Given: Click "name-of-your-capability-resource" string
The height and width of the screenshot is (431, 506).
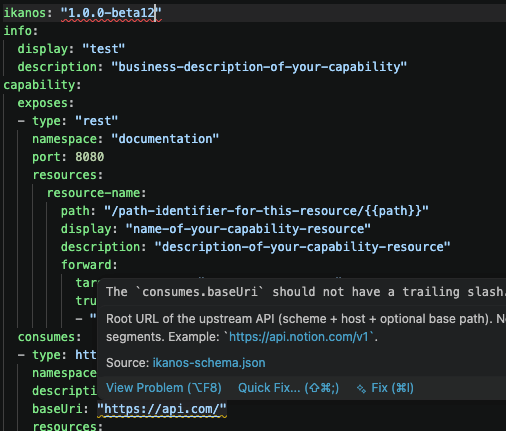Looking at the screenshot, I should coord(248,229).
